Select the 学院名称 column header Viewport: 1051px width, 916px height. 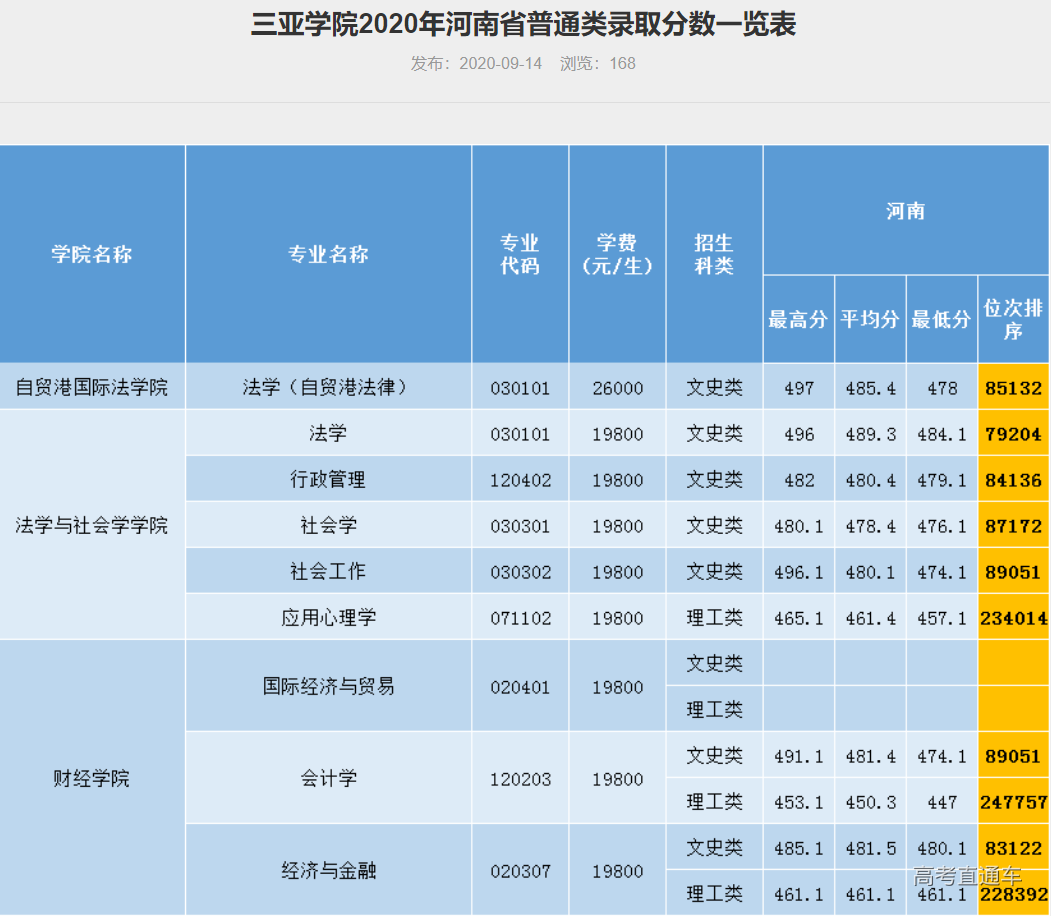(x=92, y=255)
